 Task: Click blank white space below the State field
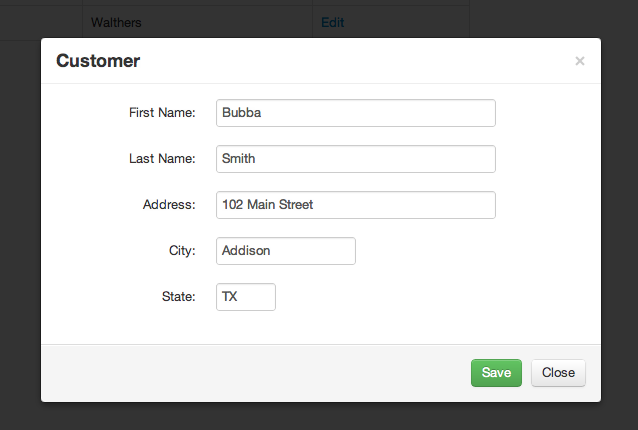(x=321, y=327)
